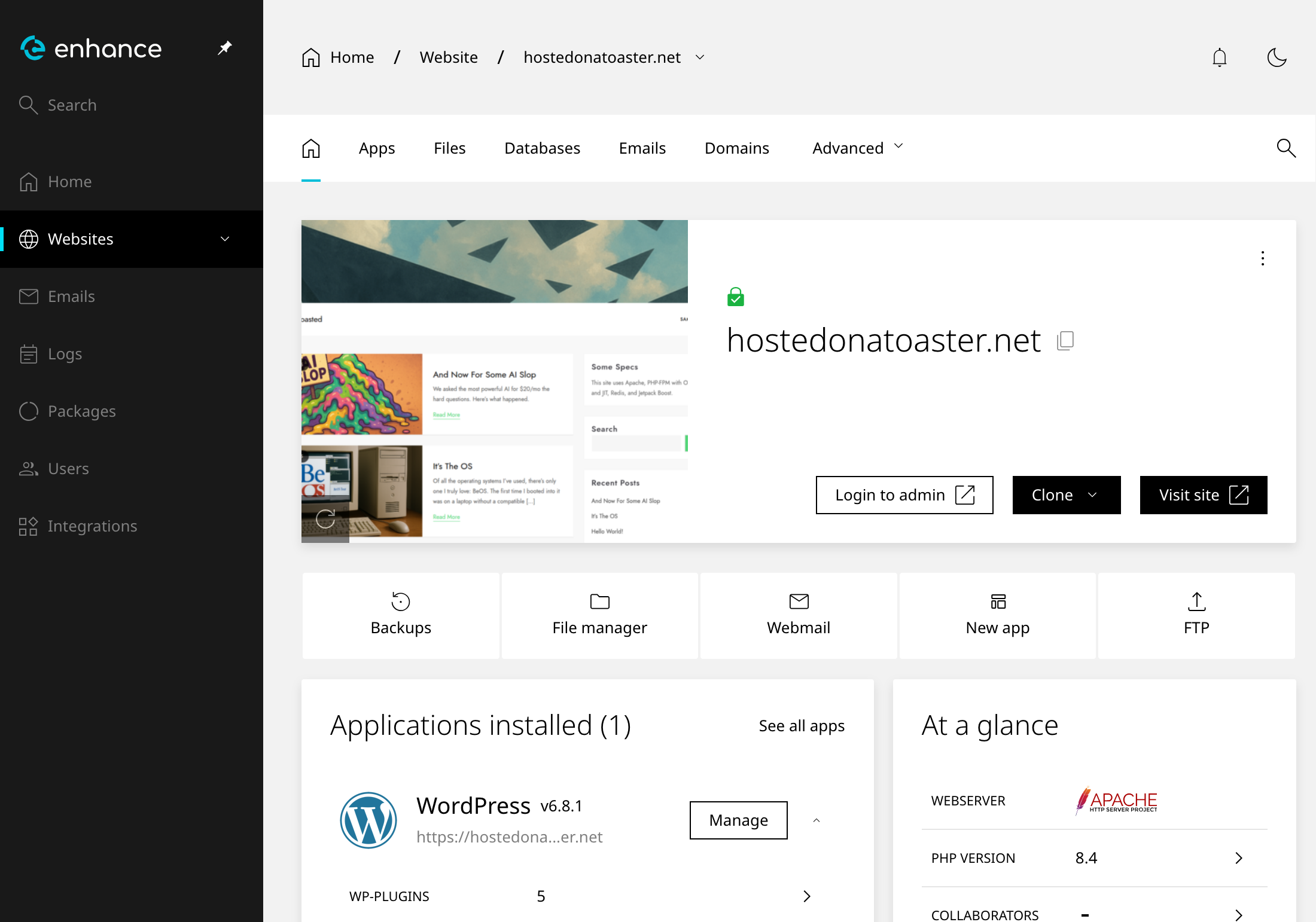Click the notifications bell icon
Screen dimensions: 1316x922
[1219, 57]
